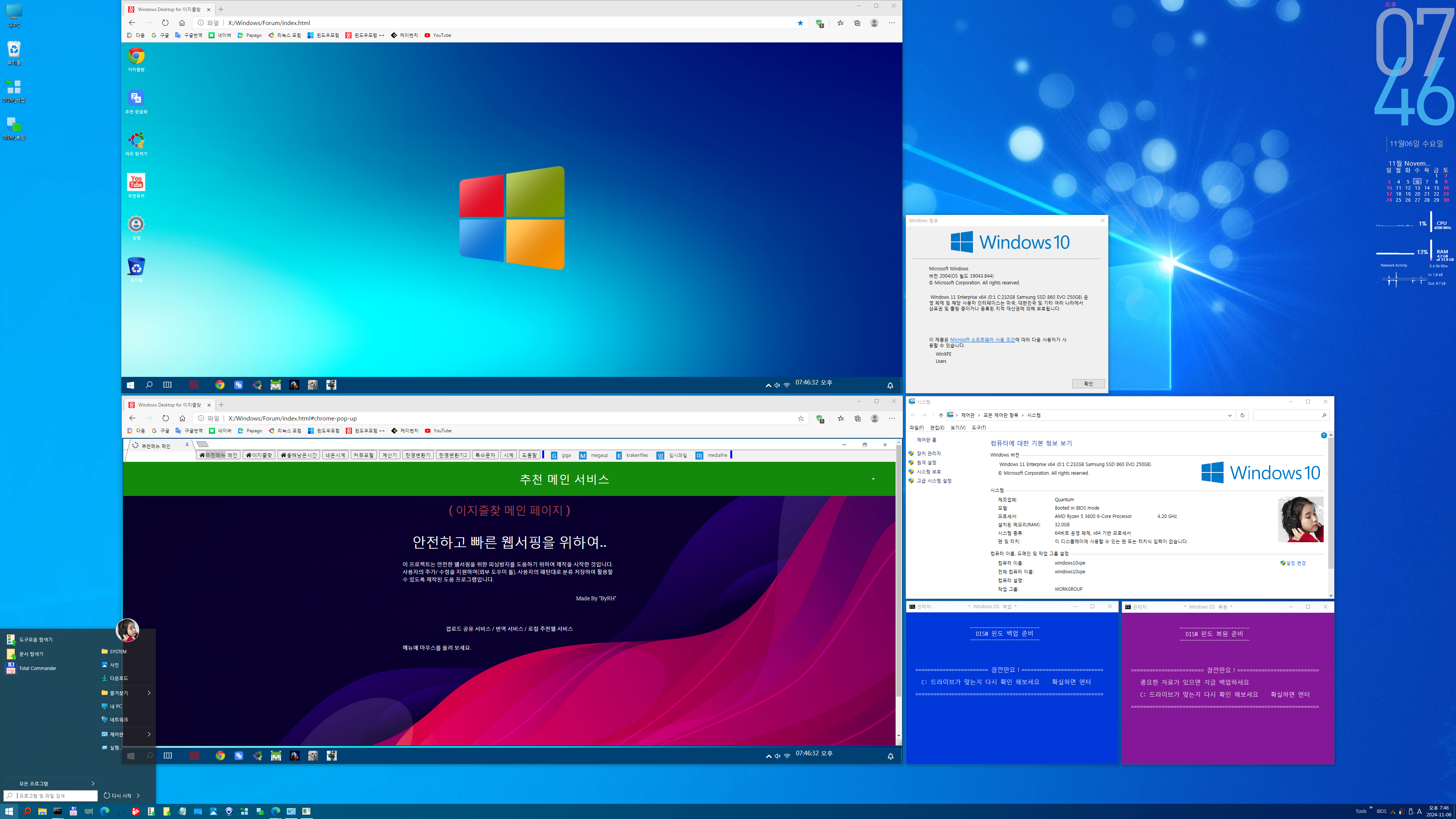The width and height of the screenshot is (1456, 819).
Task: Click help question mark in 시스템 window
Action: point(1324,435)
